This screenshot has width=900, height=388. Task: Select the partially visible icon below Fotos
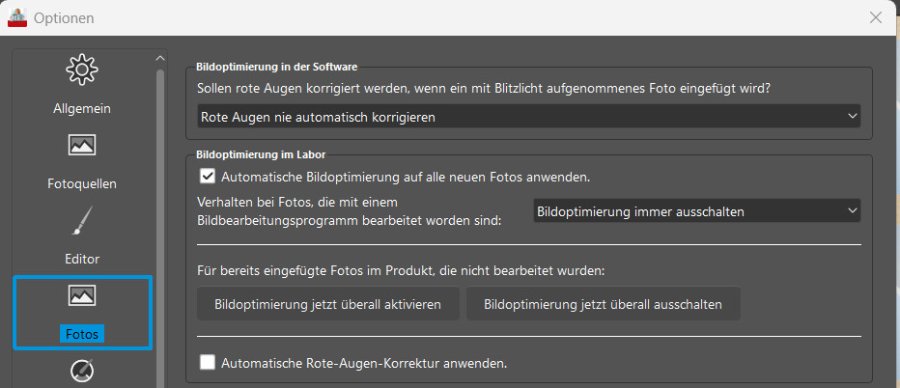click(82, 372)
